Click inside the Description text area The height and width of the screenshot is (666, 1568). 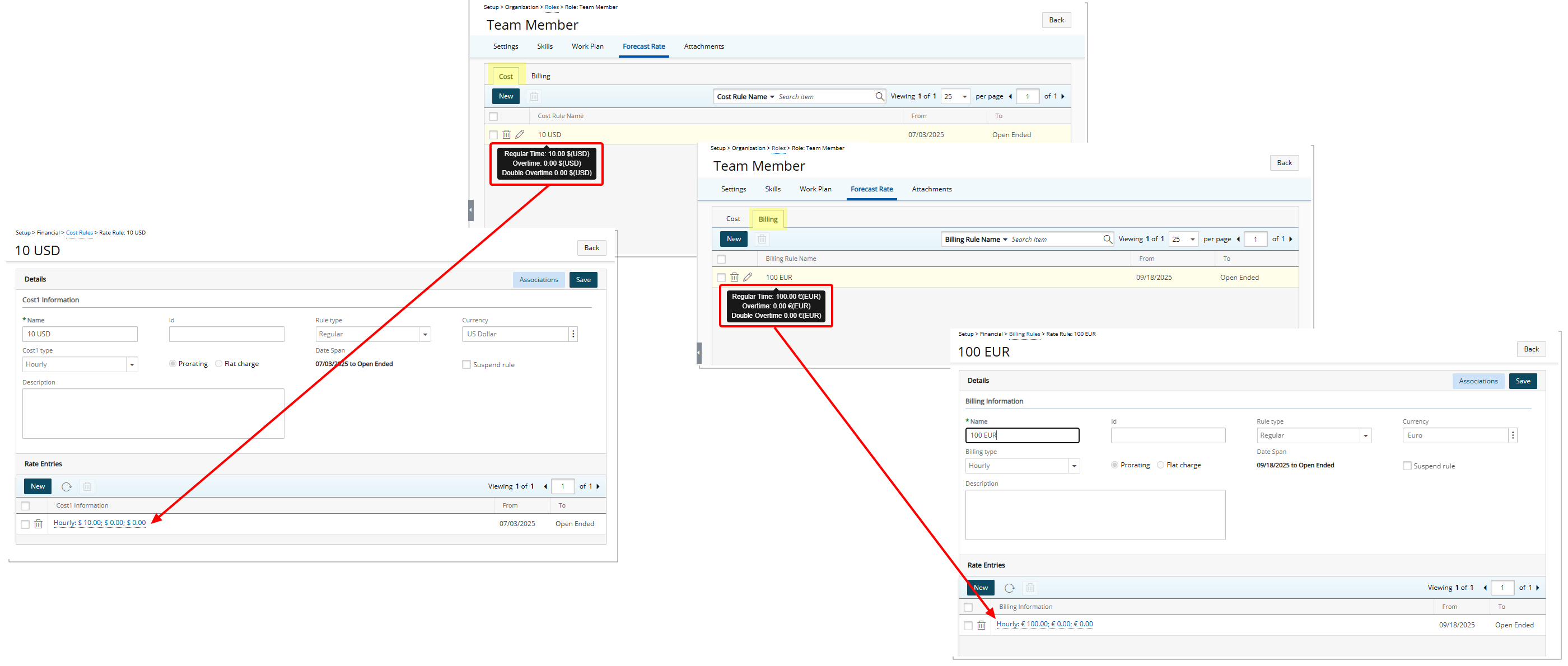point(152,414)
